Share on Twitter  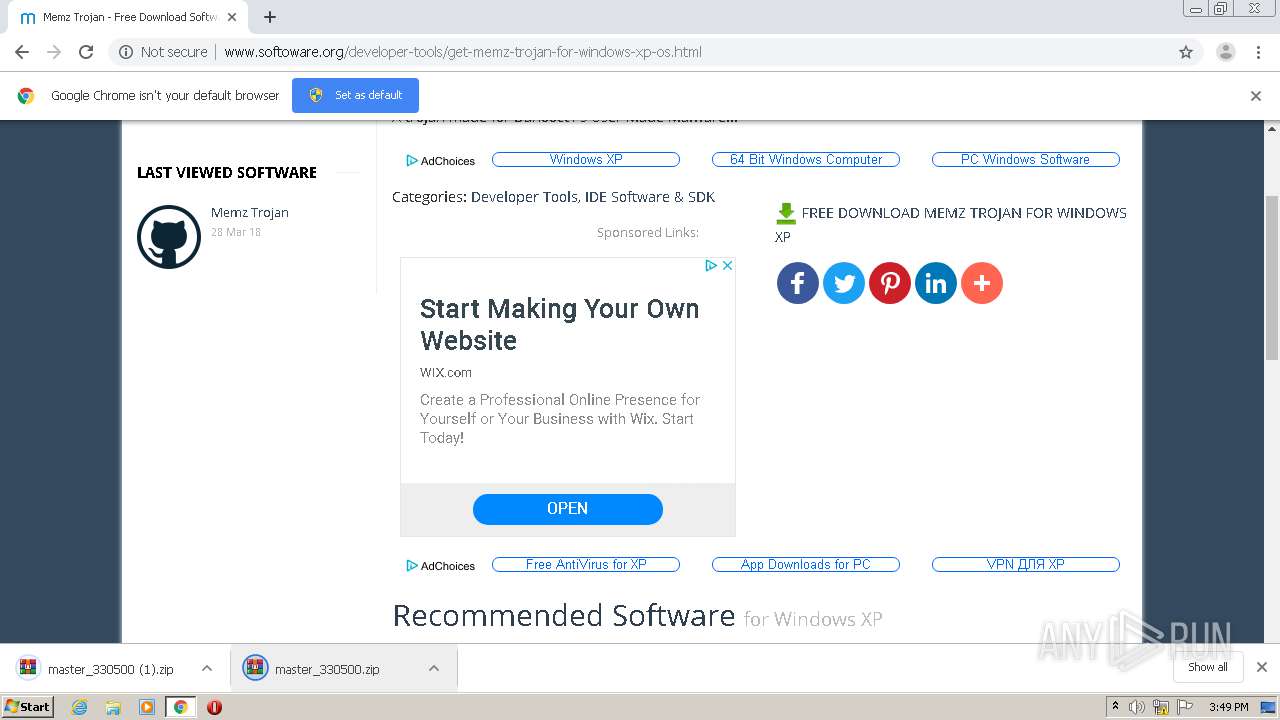(x=844, y=283)
